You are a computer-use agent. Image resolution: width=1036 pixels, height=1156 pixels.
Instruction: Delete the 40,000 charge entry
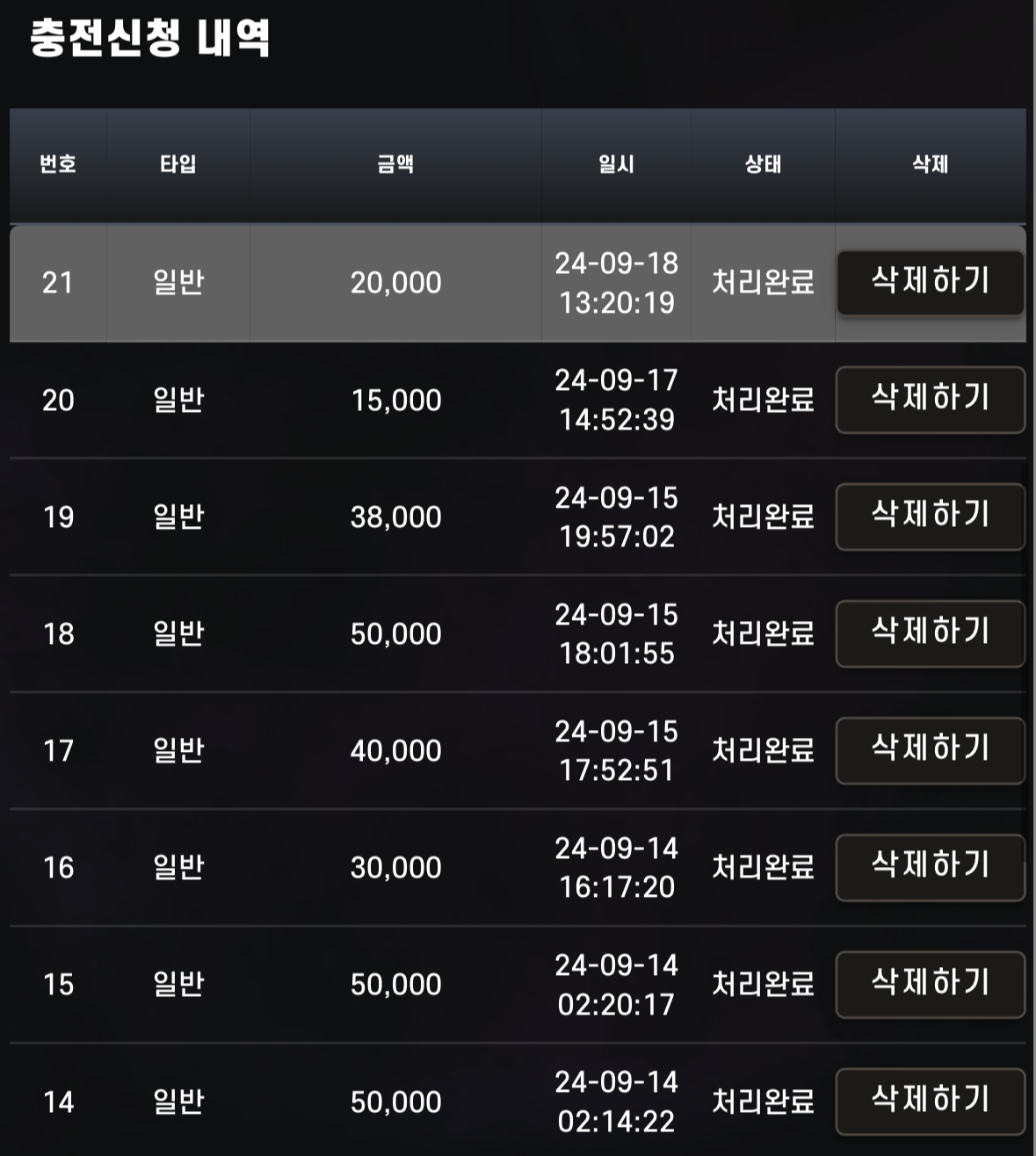931,750
